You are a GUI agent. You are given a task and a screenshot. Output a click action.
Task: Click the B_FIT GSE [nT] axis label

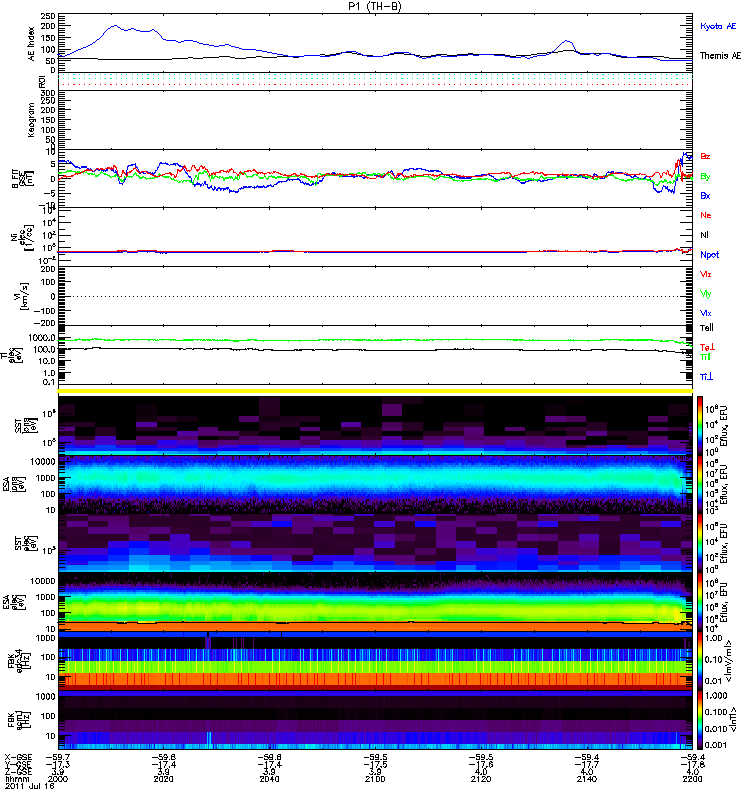[x=23, y=178]
